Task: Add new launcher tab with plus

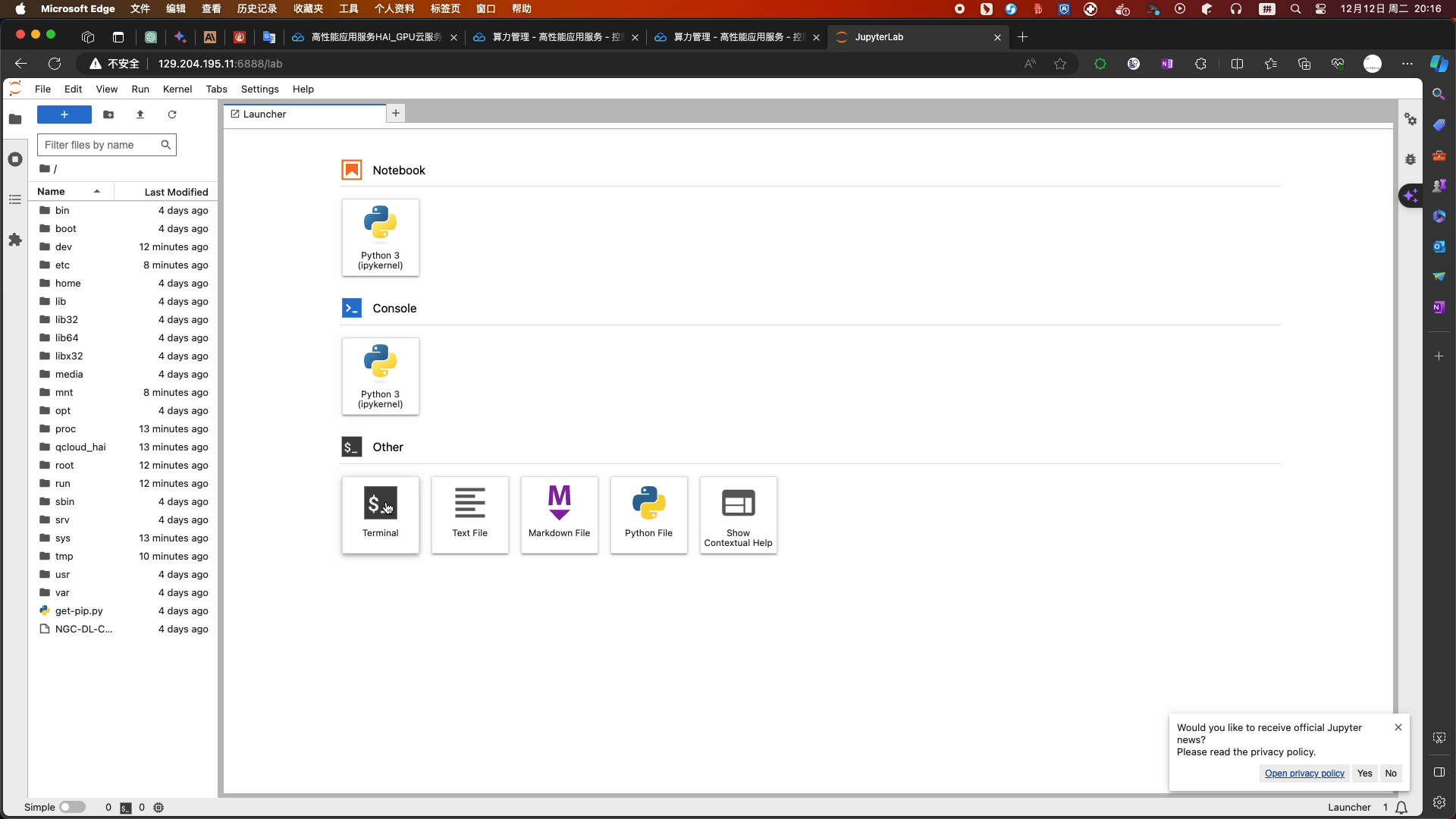Action: [x=395, y=113]
